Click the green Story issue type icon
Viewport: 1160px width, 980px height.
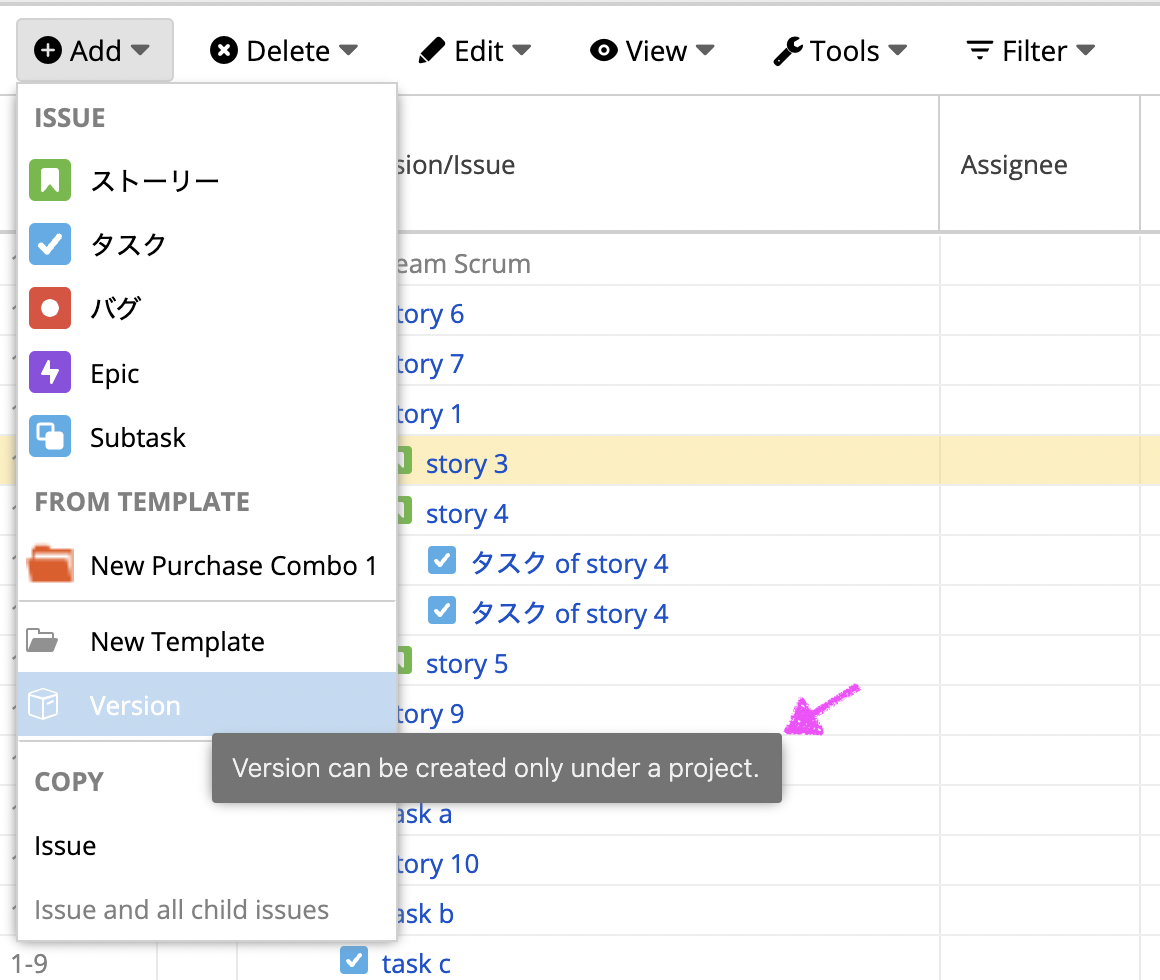tap(49, 181)
